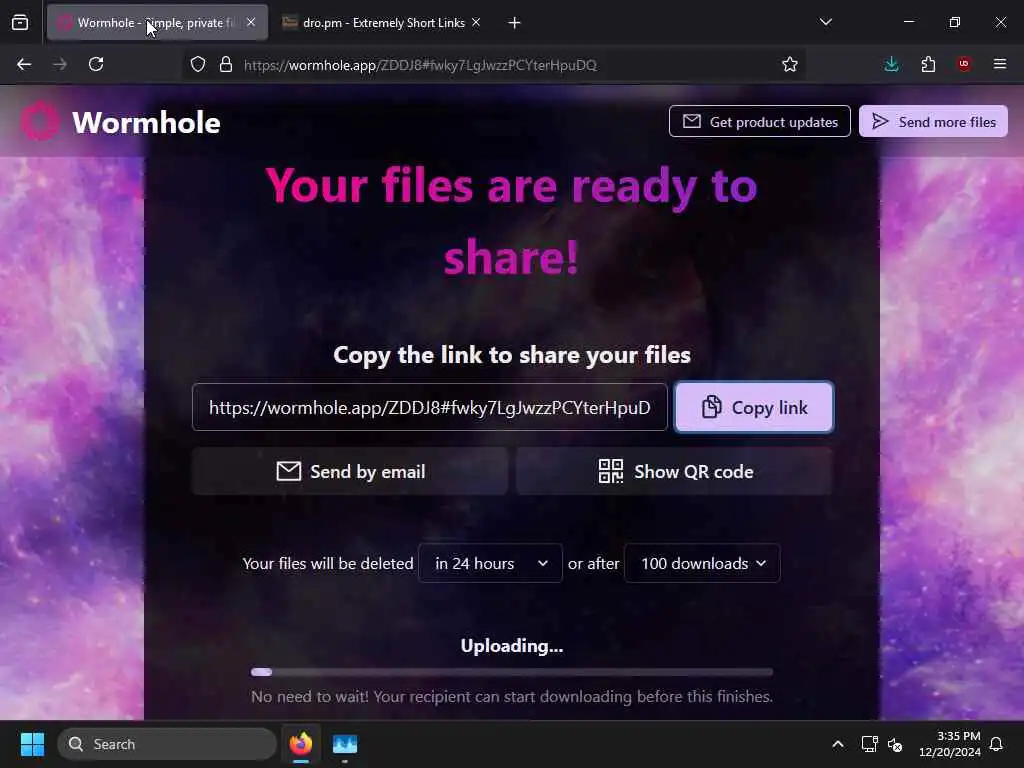
Task: Click the Wormhole logo icon
Action: coord(40,121)
